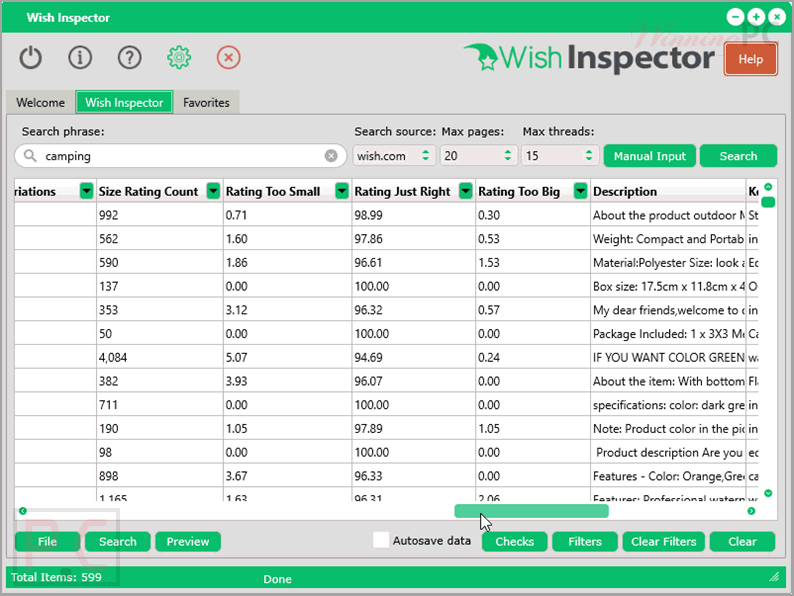Open the Variations column filter dropdown
The width and height of the screenshot is (794, 596).
coord(87,191)
